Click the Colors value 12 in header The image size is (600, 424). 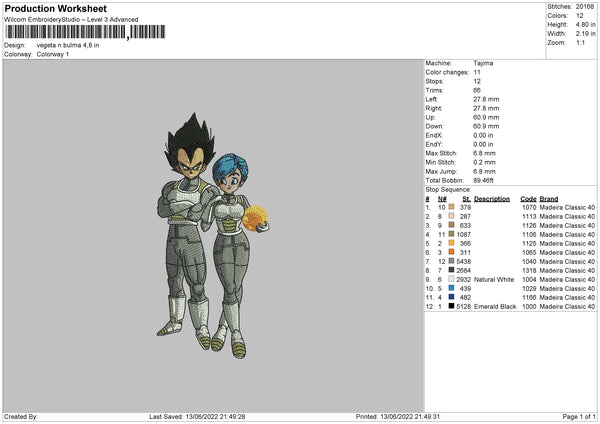(580, 16)
